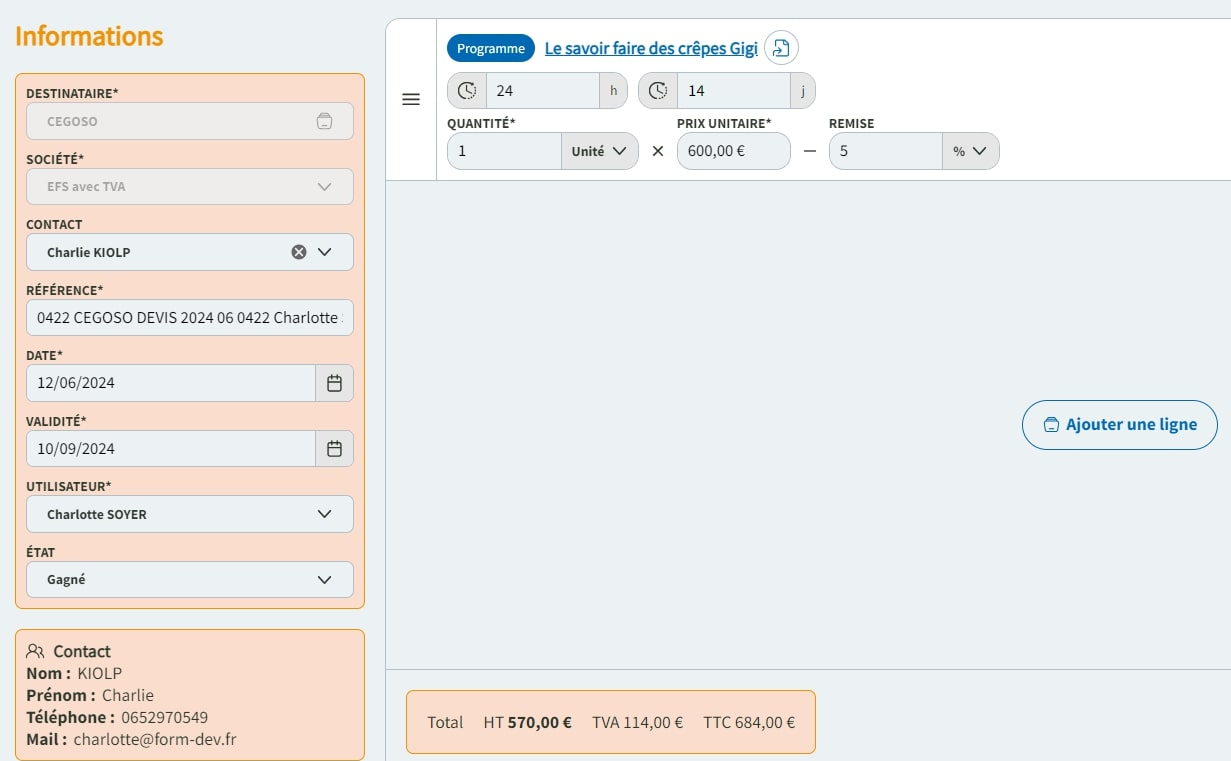1231x761 pixels.
Task: Click the clock icon next to hours field
Action: point(467,91)
